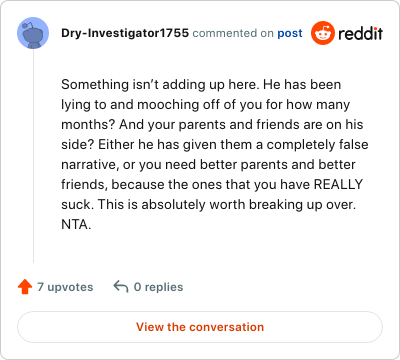Open 'View the conversation' button
The height and width of the screenshot is (360, 400).
(x=200, y=327)
